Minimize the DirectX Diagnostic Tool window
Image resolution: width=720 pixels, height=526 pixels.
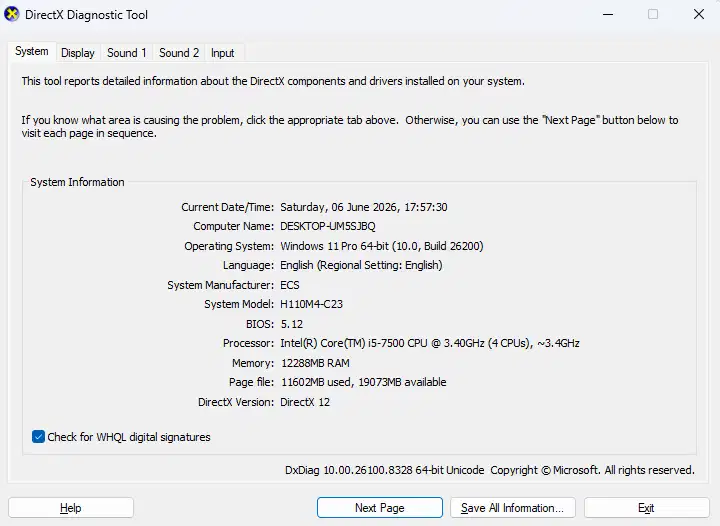608,14
